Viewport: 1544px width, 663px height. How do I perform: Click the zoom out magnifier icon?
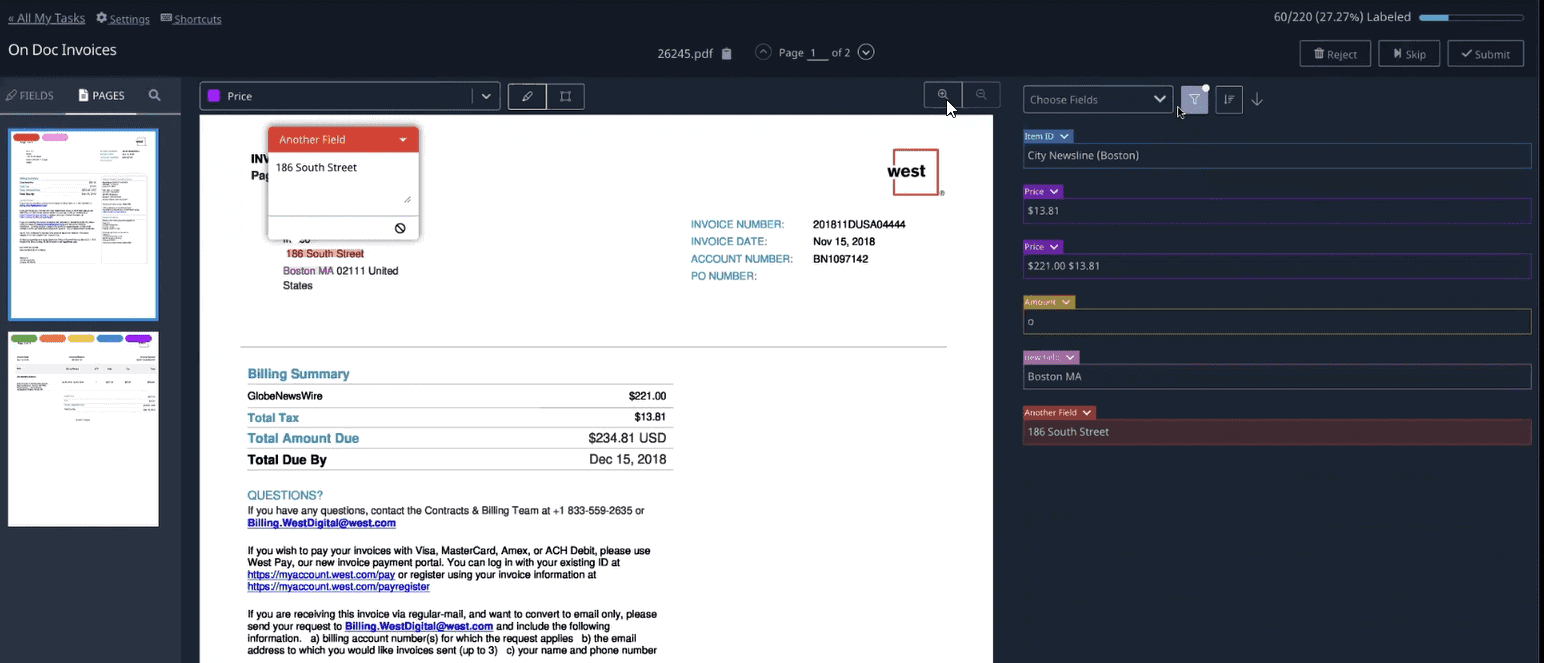[x=981, y=95]
